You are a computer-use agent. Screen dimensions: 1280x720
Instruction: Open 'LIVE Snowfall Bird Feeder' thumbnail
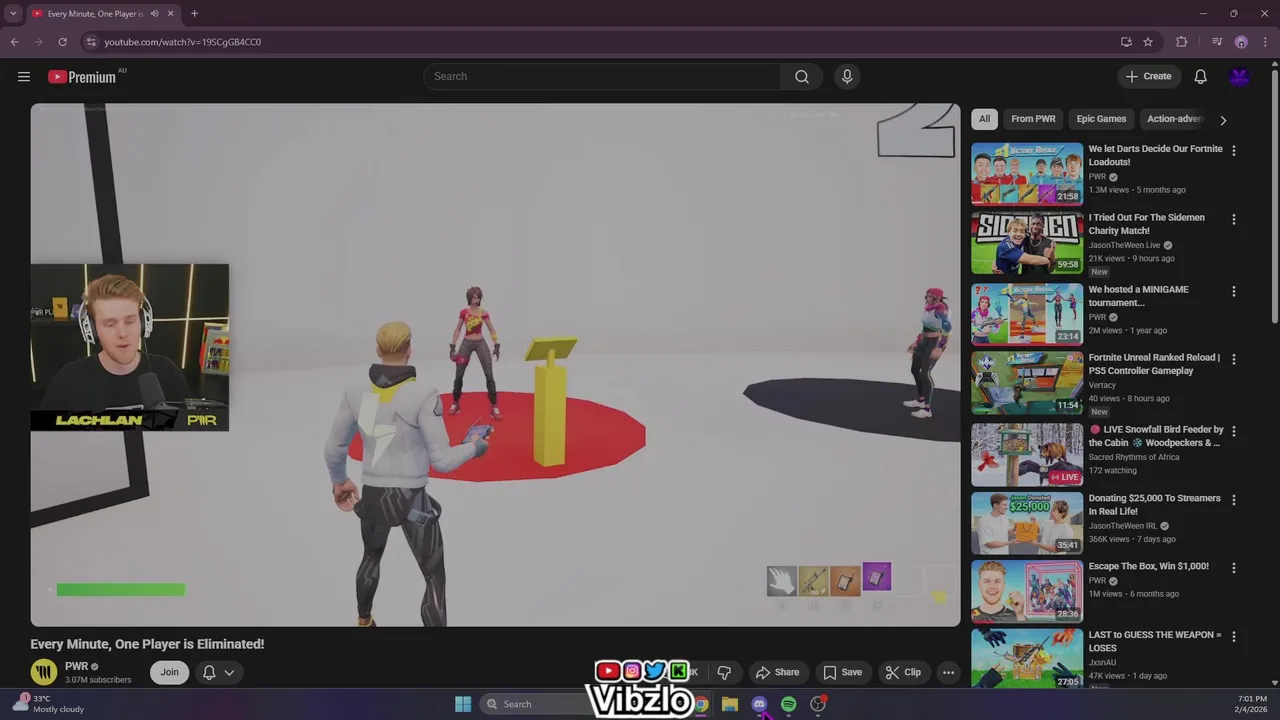tap(1027, 455)
